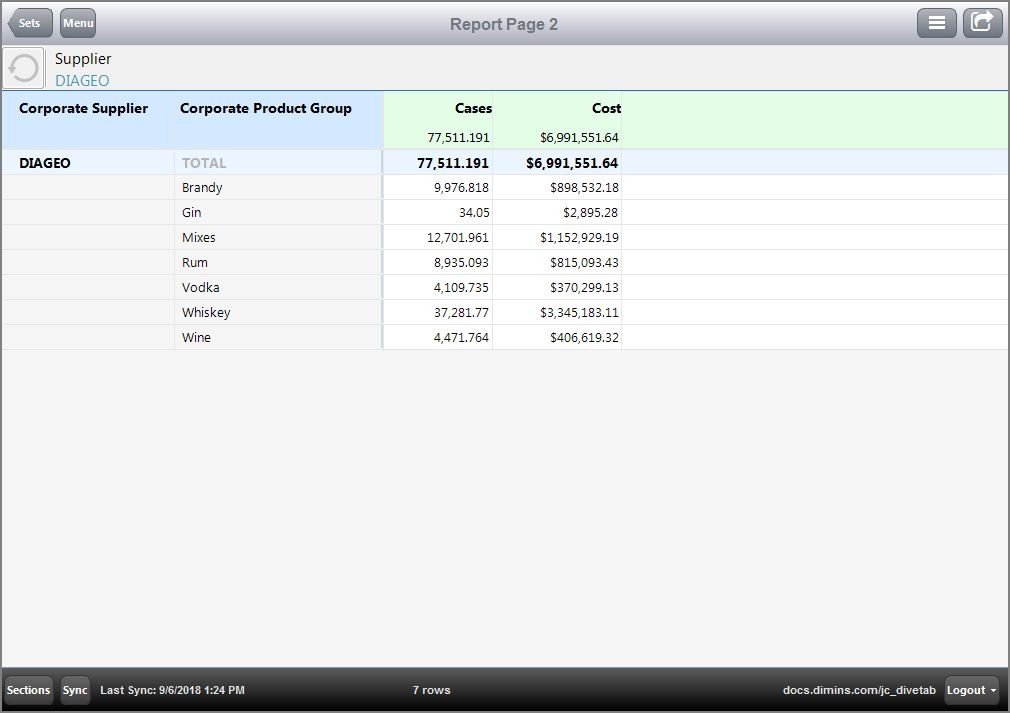Open the DIAGEO supplier drill-down link
Screen dimensions: 1010x713
[x=81, y=81]
